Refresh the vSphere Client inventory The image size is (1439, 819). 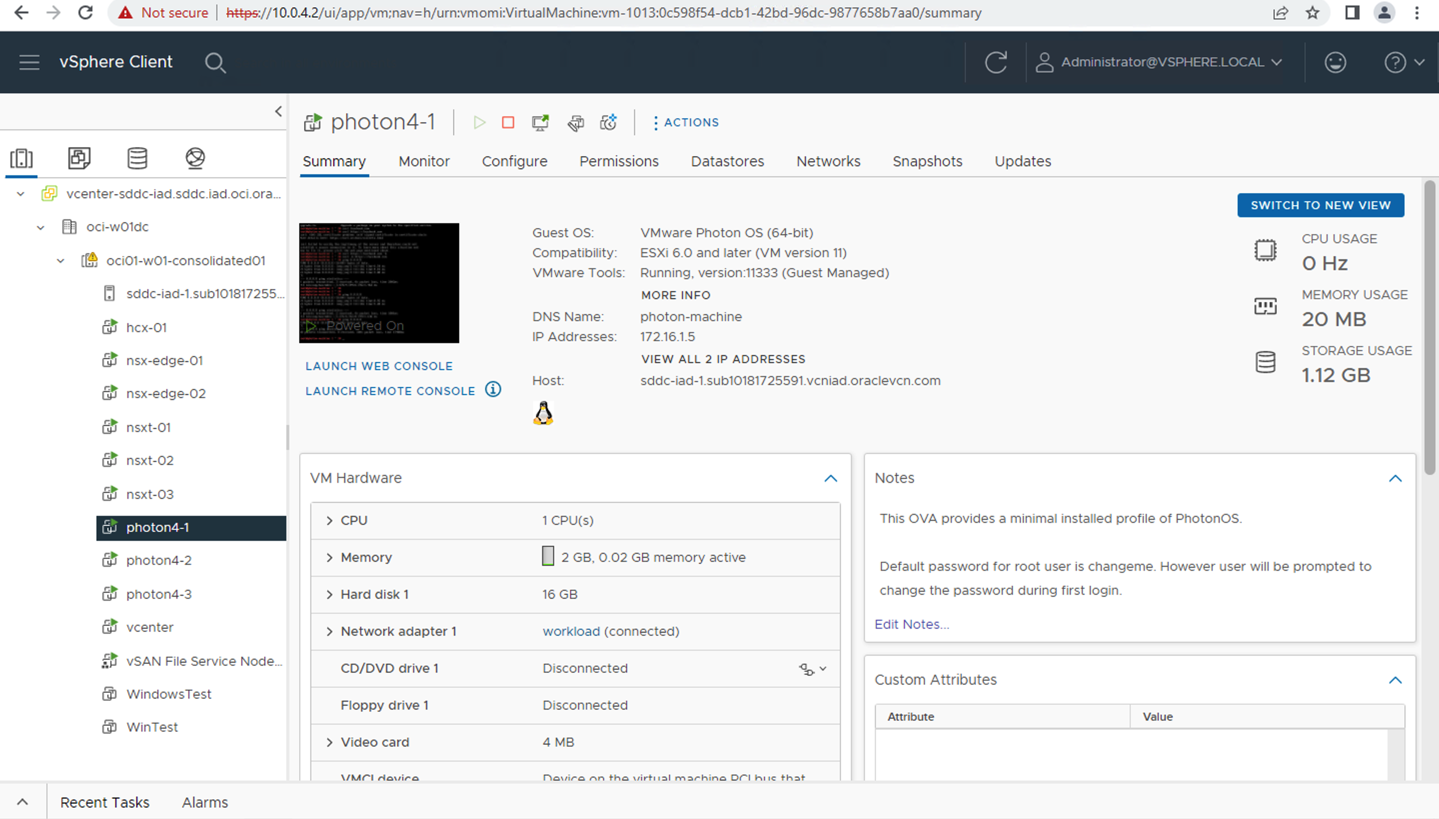pos(996,61)
